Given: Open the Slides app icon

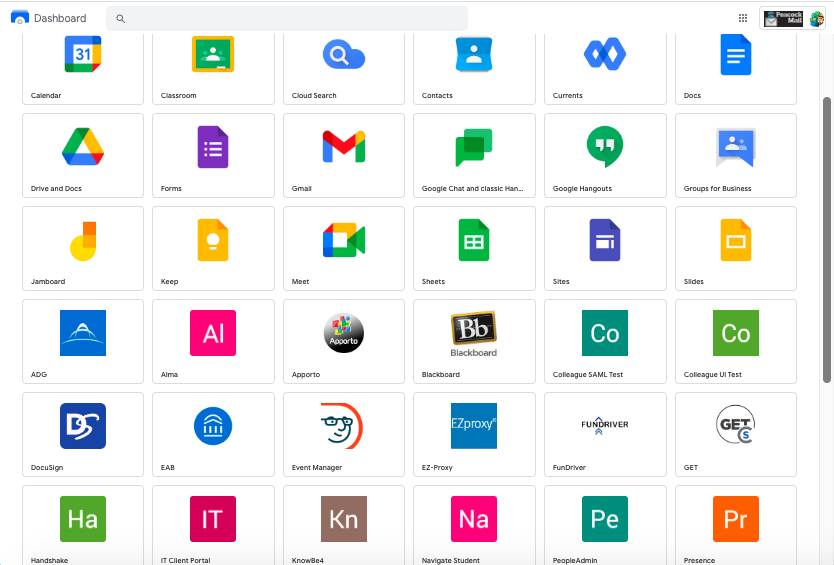Looking at the screenshot, I should [736, 240].
